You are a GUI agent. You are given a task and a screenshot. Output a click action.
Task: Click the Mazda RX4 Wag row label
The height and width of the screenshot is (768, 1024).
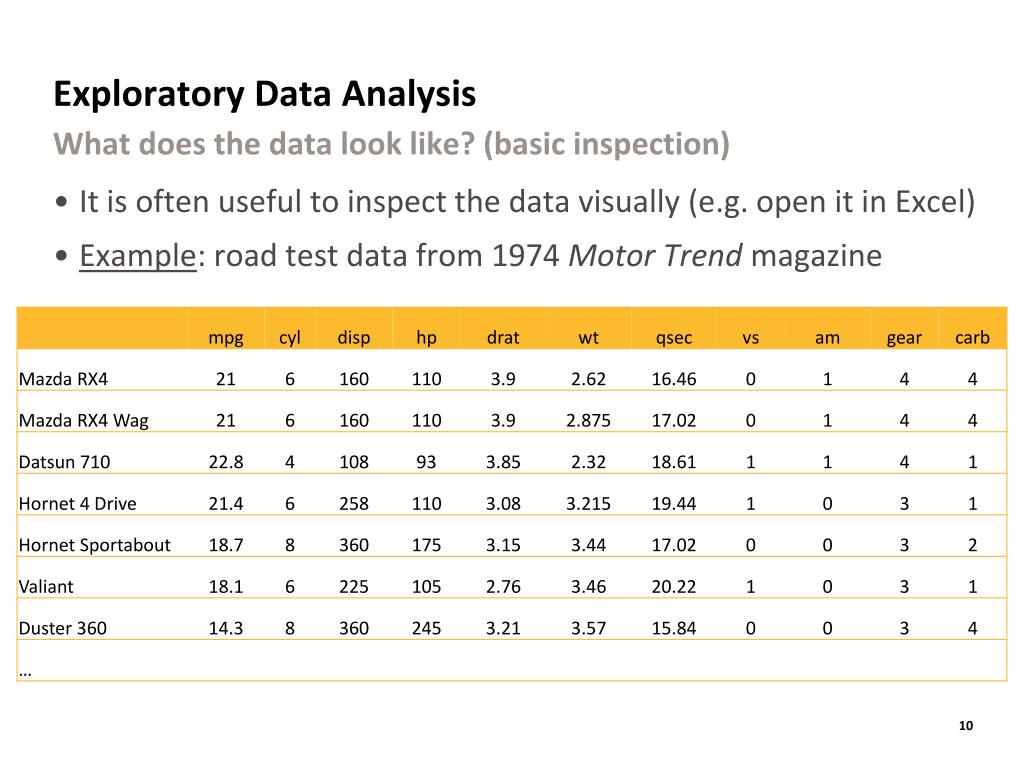point(84,421)
